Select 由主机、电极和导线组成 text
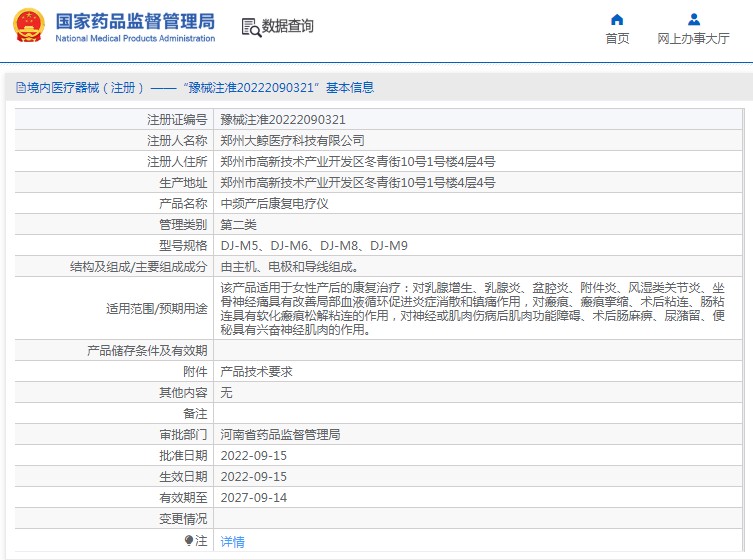Image resolution: width=753 pixels, height=560 pixels. tap(290, 267)
